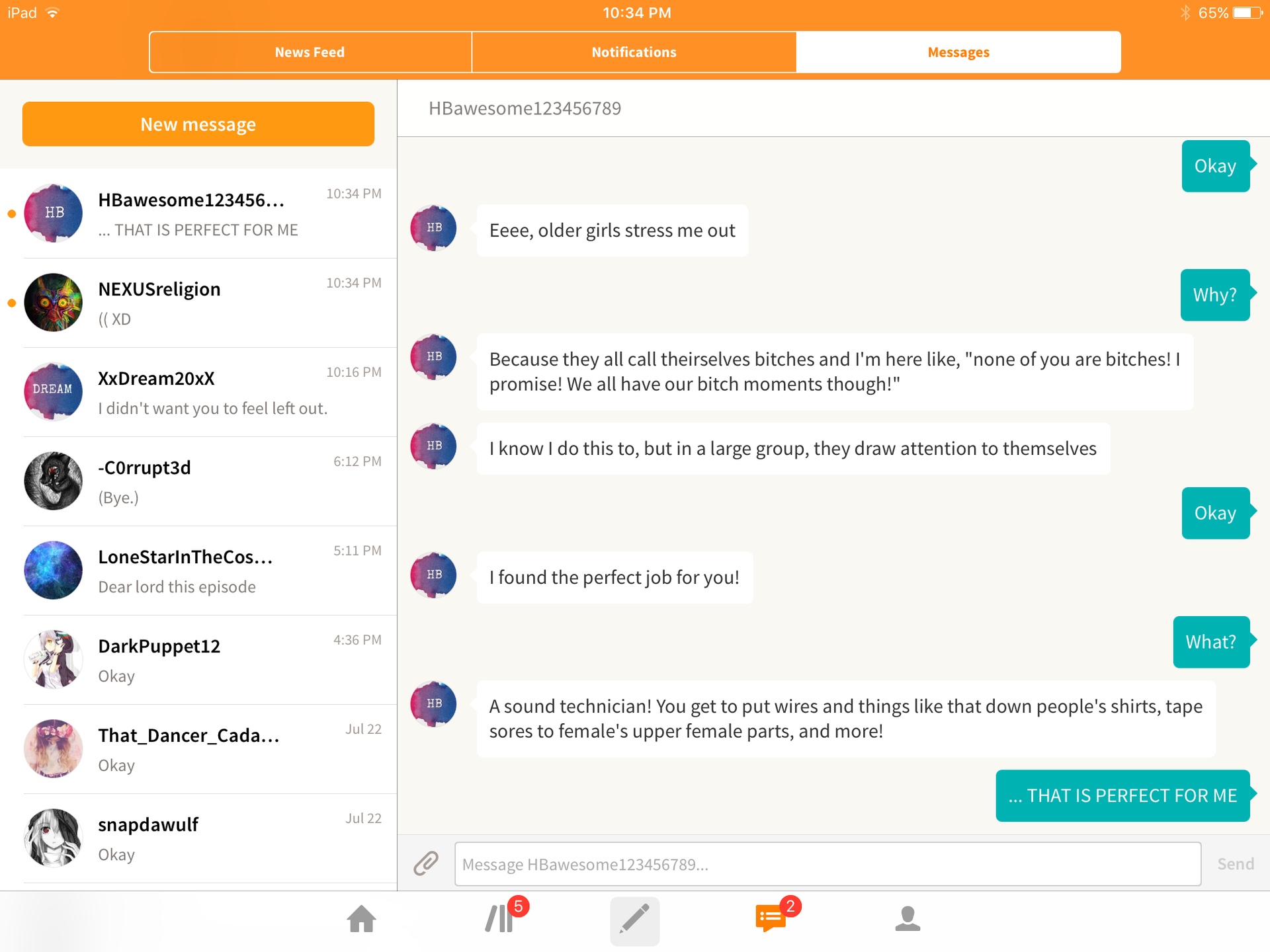Open the snapdawulf conversation
Screen dimensions: 1270x952
198,838
